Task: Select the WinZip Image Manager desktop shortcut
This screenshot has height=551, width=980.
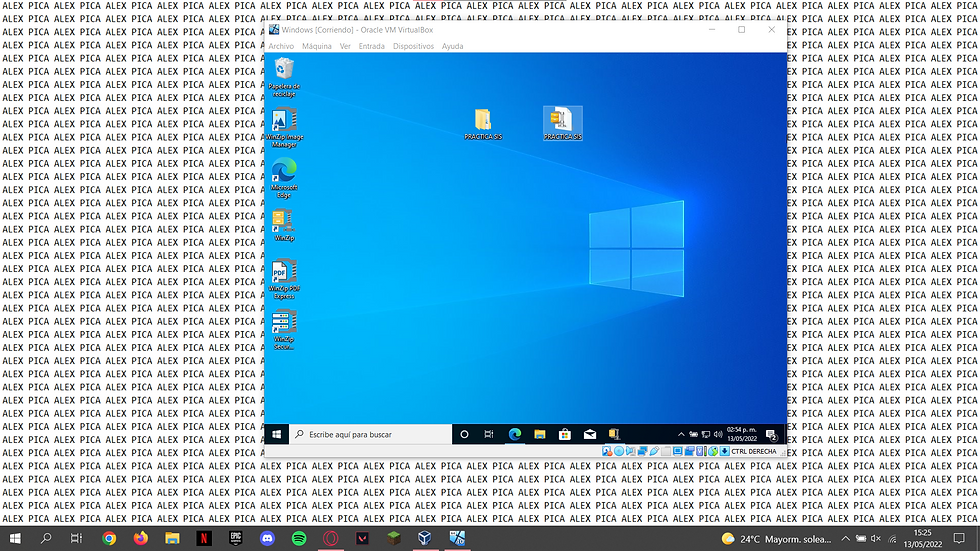Action: (284, 127)
